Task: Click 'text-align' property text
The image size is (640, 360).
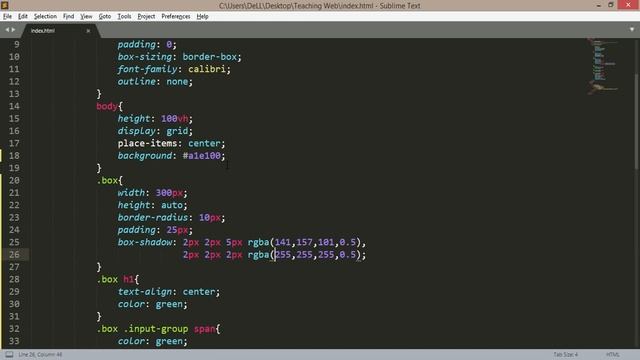Action: point(144,292)
